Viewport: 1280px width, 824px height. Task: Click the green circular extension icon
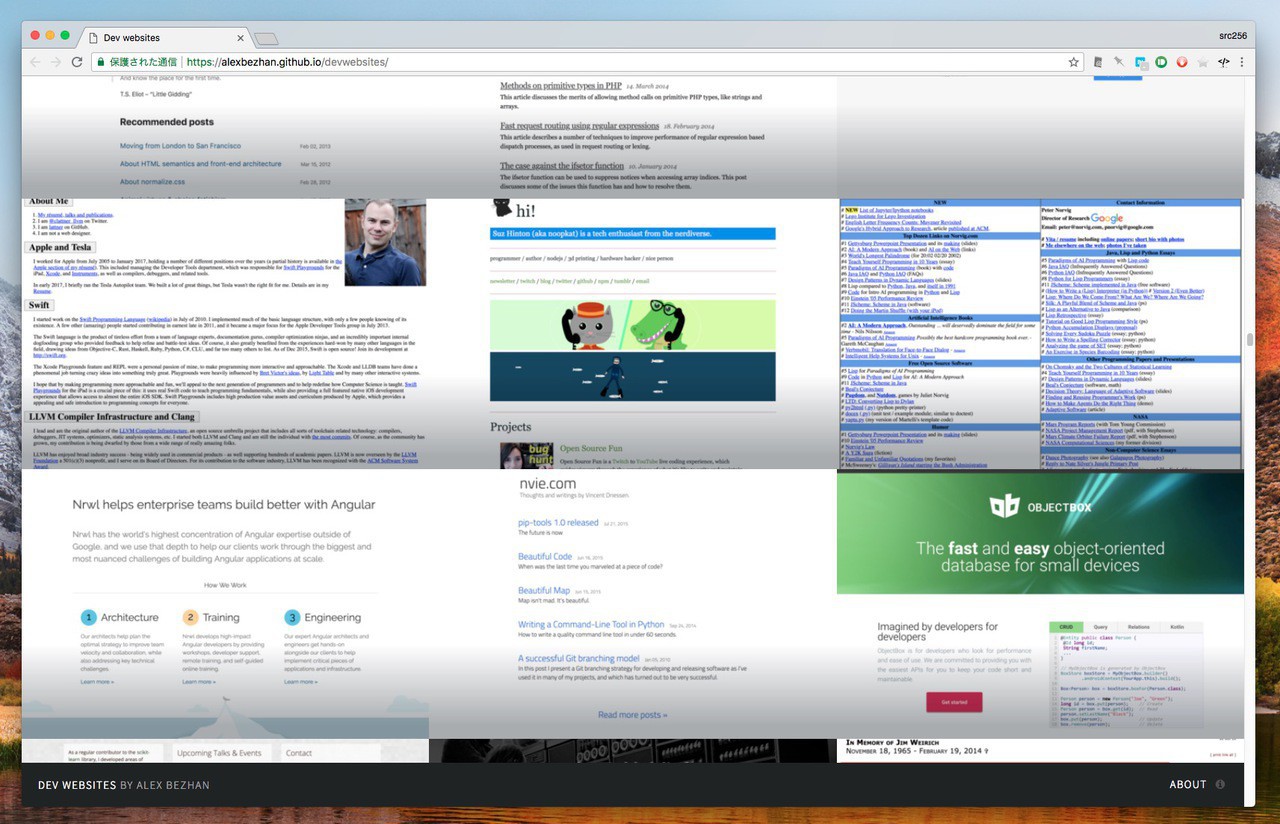[x=1161, y=62]
